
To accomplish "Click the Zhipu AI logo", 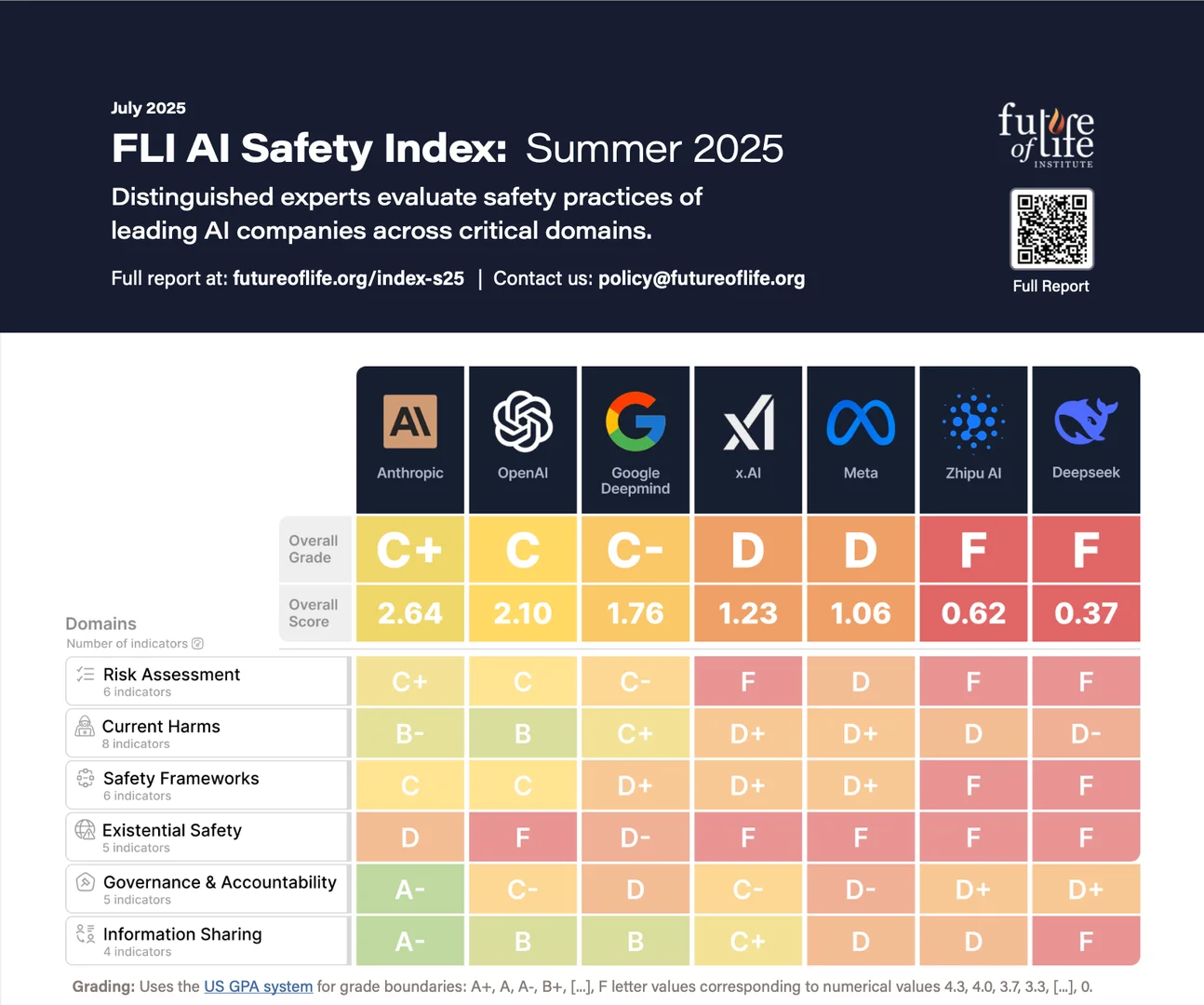I will (973, 421).
